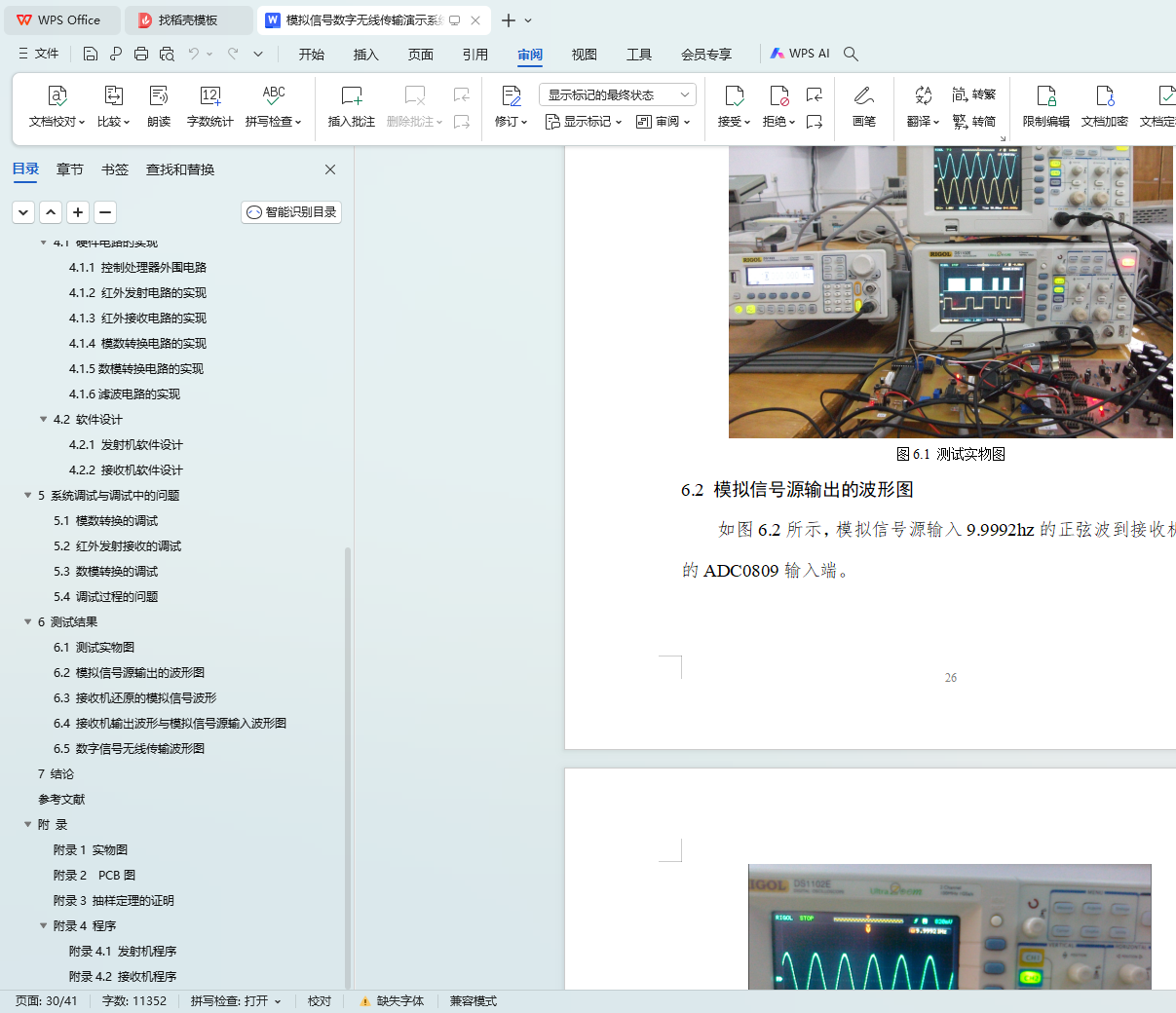Convert text with 转繁

coord(974,94)
